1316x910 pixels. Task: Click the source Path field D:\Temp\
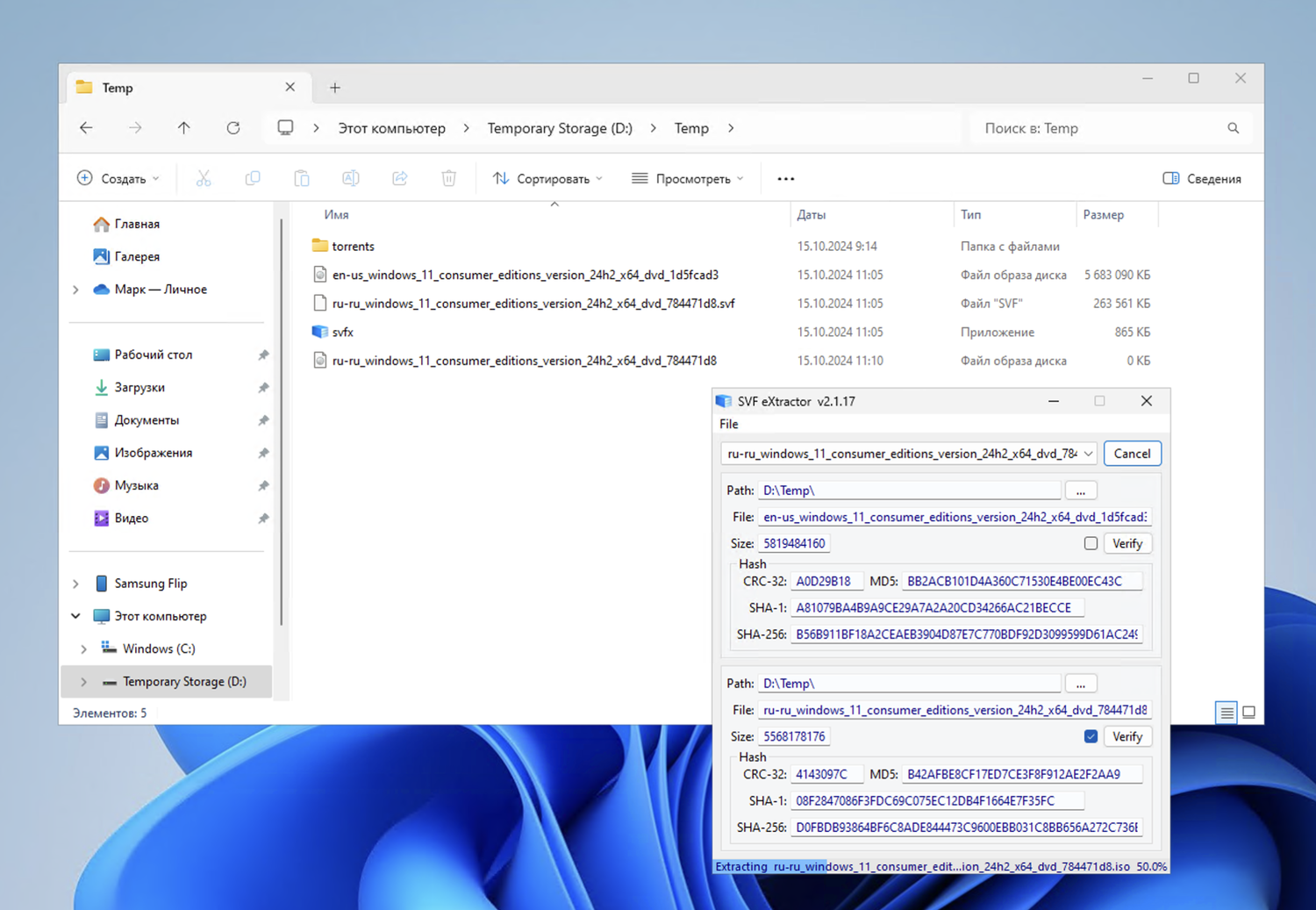(x=909, y=491)
